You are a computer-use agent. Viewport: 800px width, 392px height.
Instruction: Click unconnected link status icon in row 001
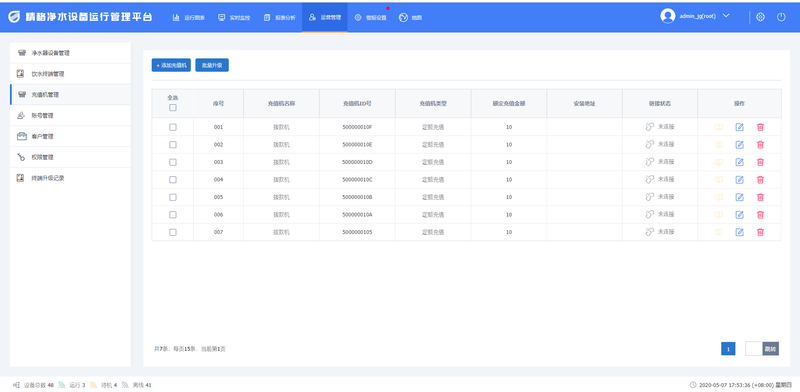(649, 127)
